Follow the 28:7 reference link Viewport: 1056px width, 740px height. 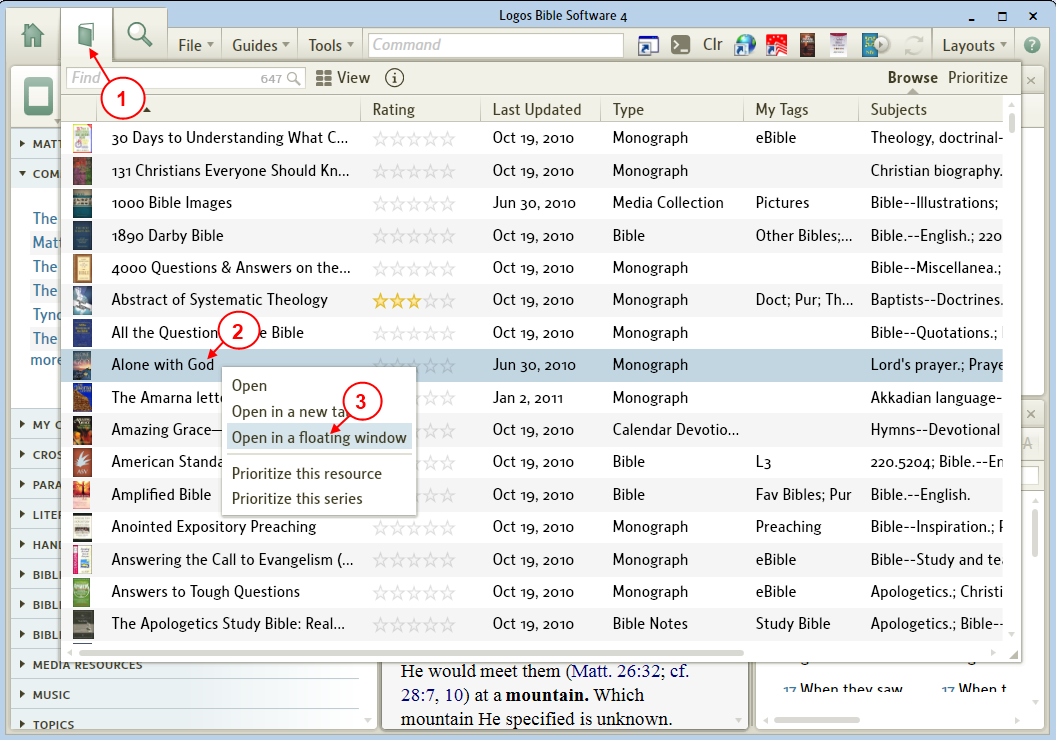tap(420, 695)
